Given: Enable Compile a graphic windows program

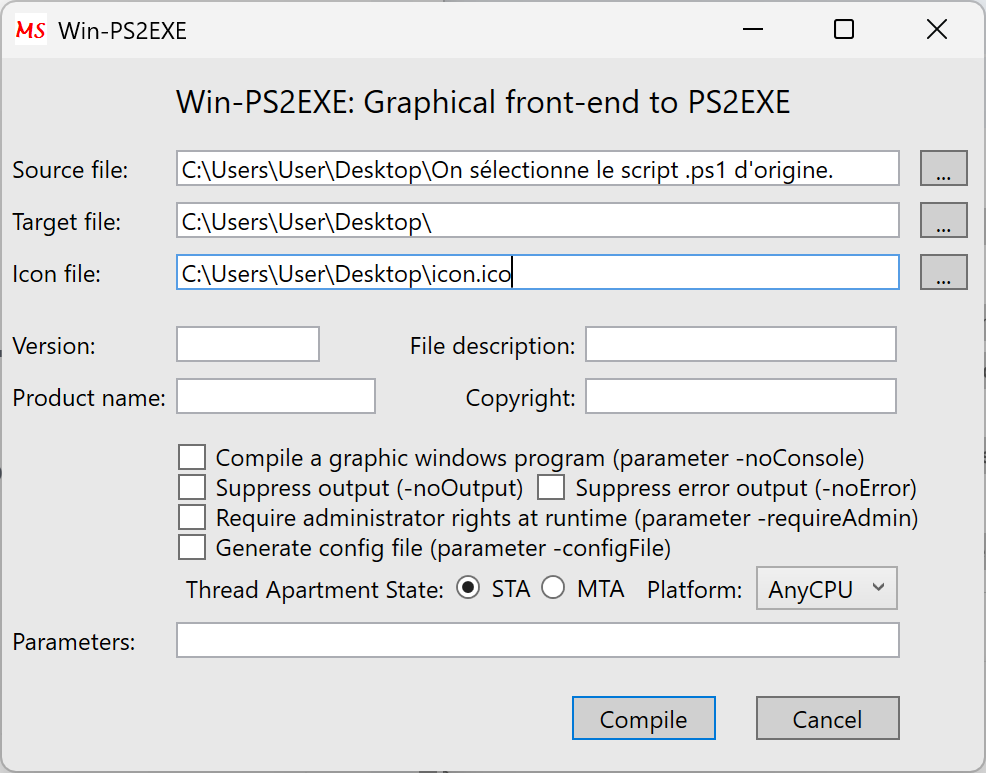Looking at the screenshot, I should click(x=191, y=457).
